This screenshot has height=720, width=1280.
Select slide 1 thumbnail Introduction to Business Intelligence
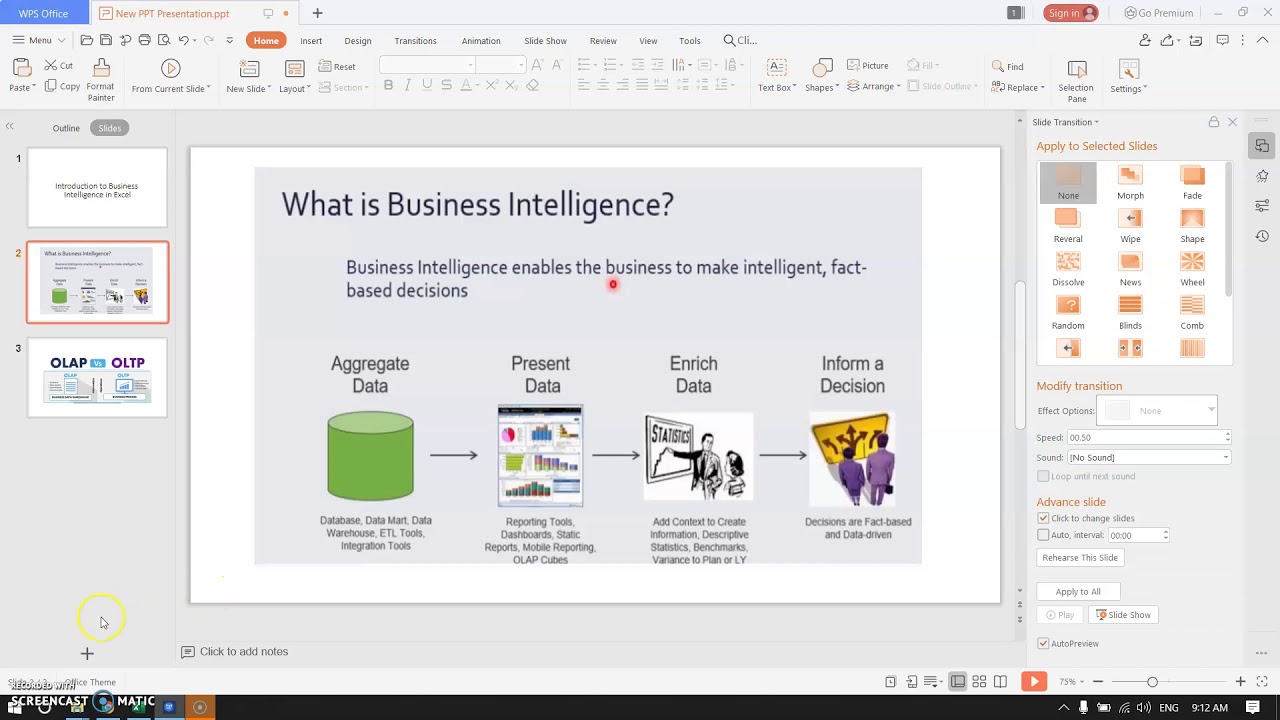point(97,188)
